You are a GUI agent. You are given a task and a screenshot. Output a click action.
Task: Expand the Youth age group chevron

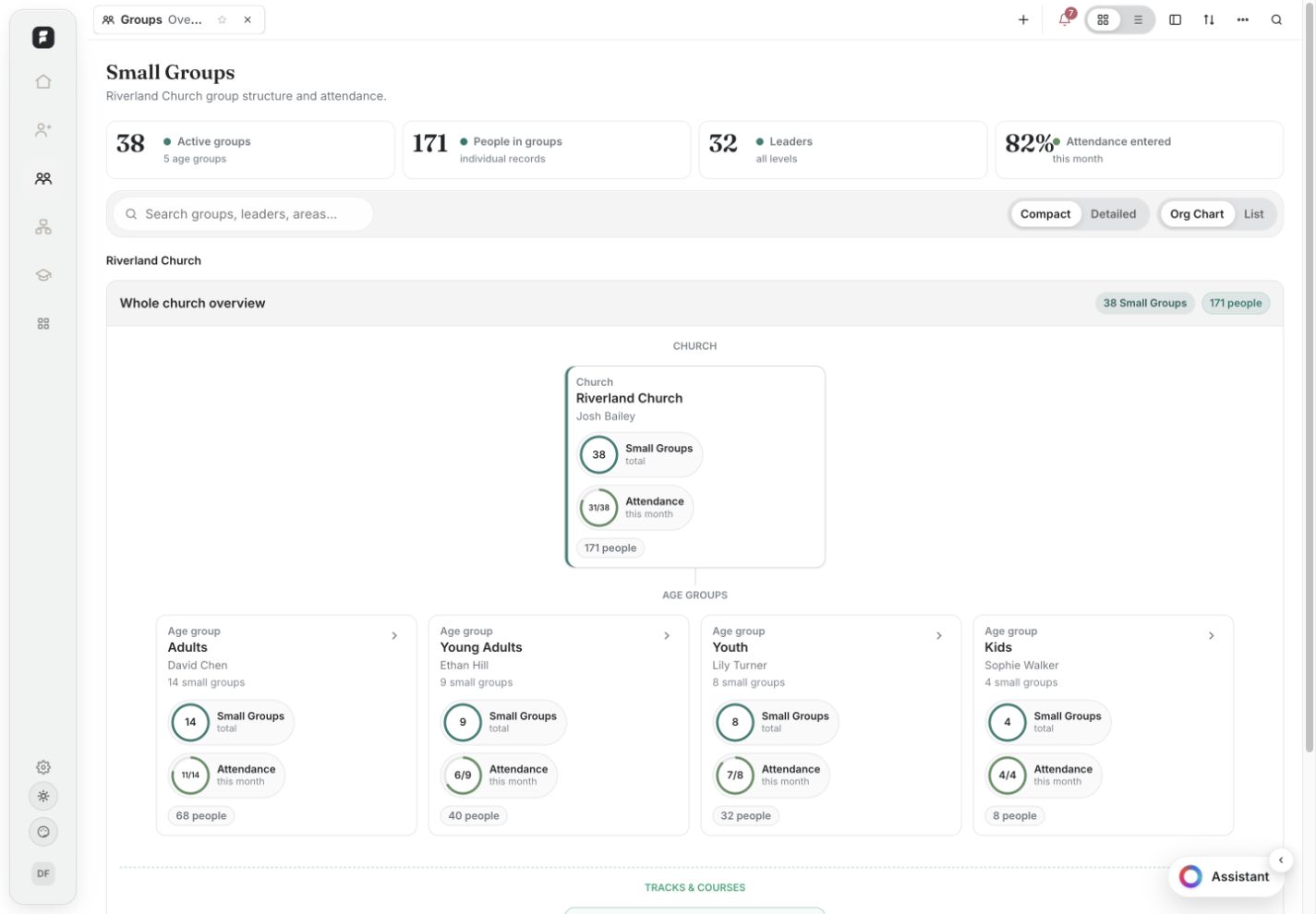point(939,636)
